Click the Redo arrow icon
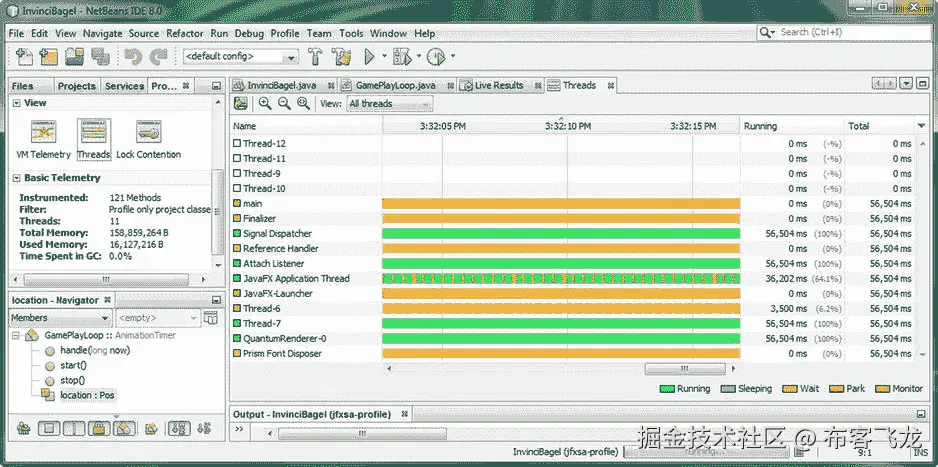 (x=159, y=57)
